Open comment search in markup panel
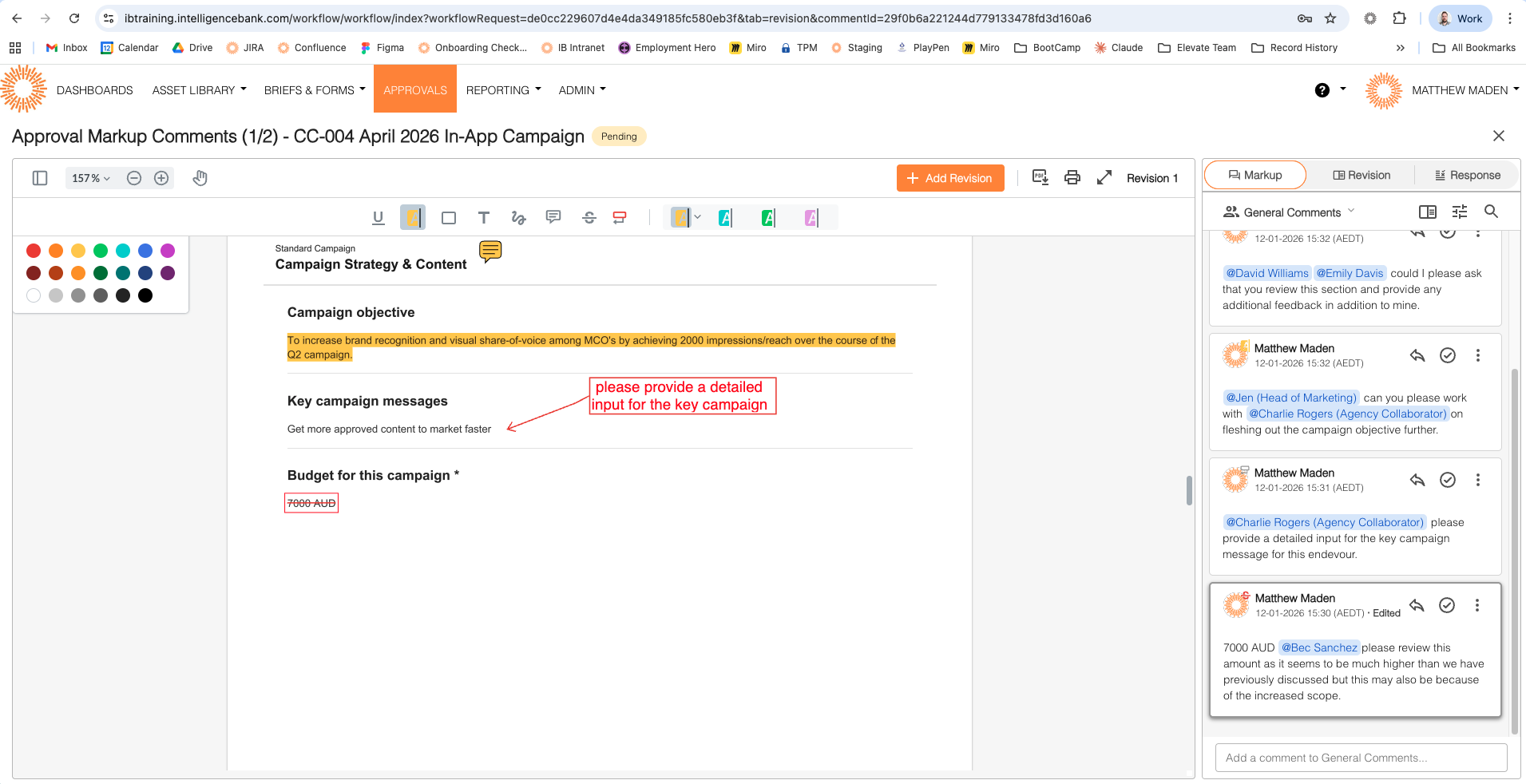The width and height of the screenshot is (1526, 784). [x=1491, y=212]
